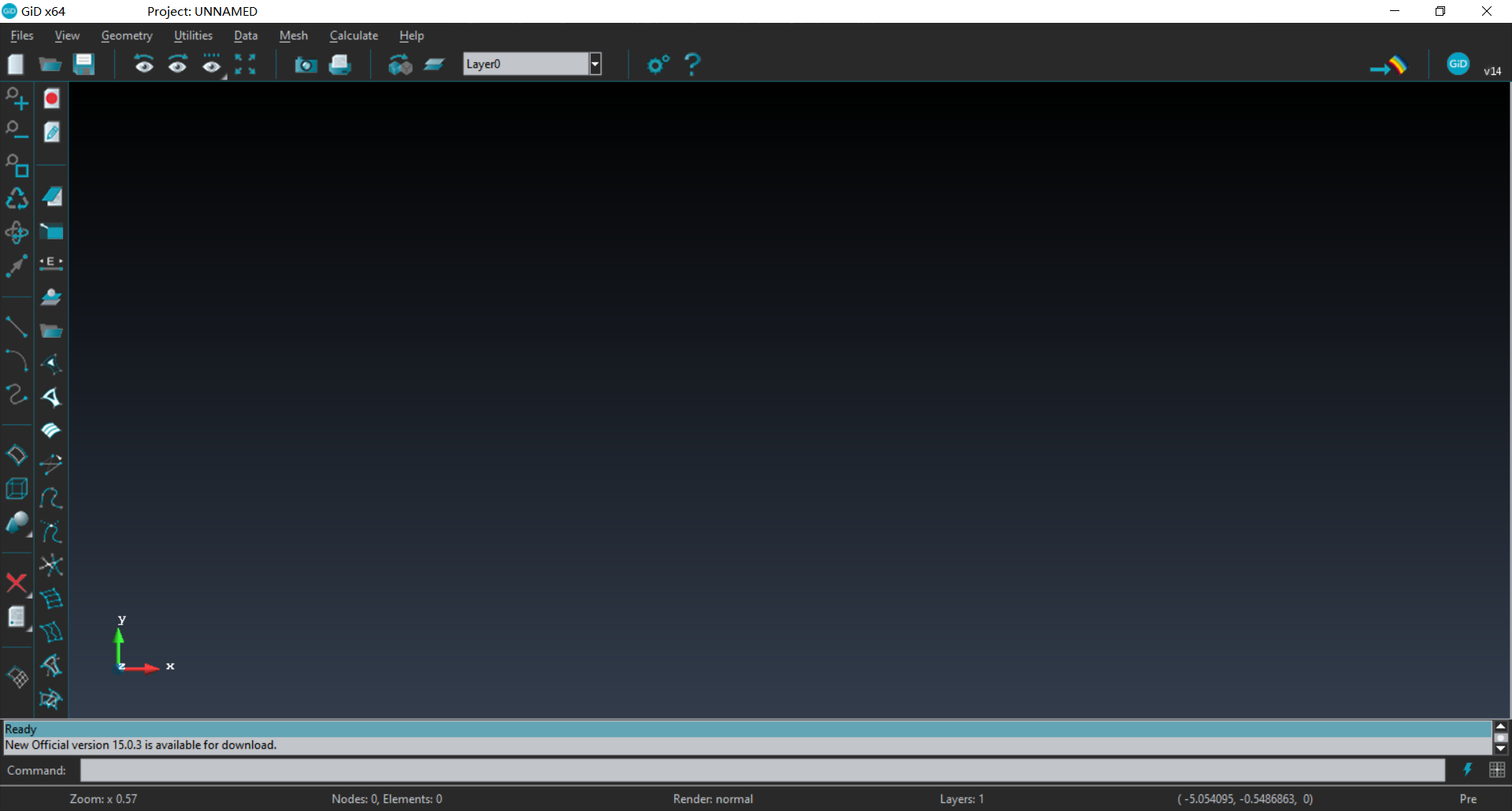1512x811 pixels.
Task: Click the intersecting lines star icon
Action: coord(51,565)
